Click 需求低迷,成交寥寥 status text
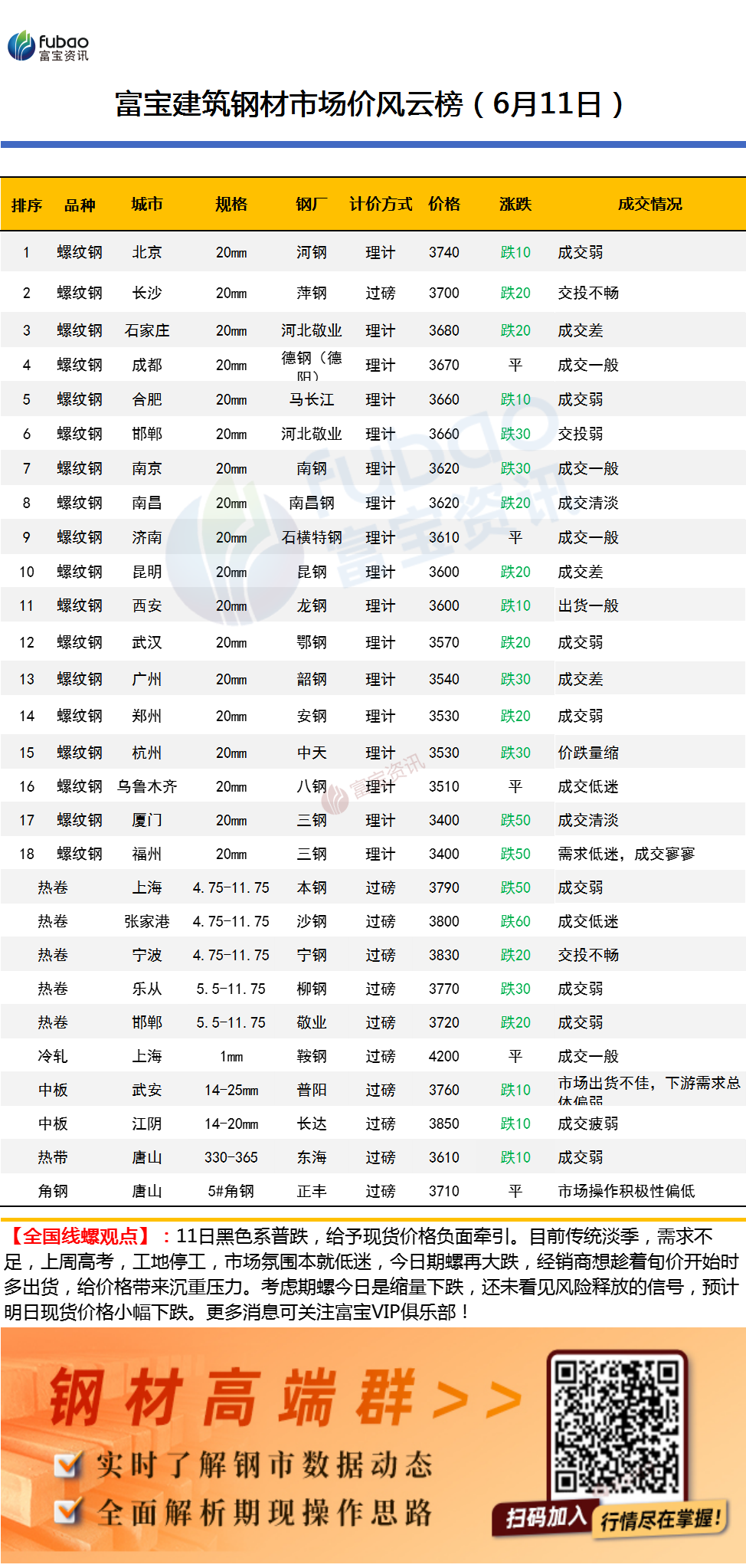The image size is (746, 1568). click(x=627, y=854)
